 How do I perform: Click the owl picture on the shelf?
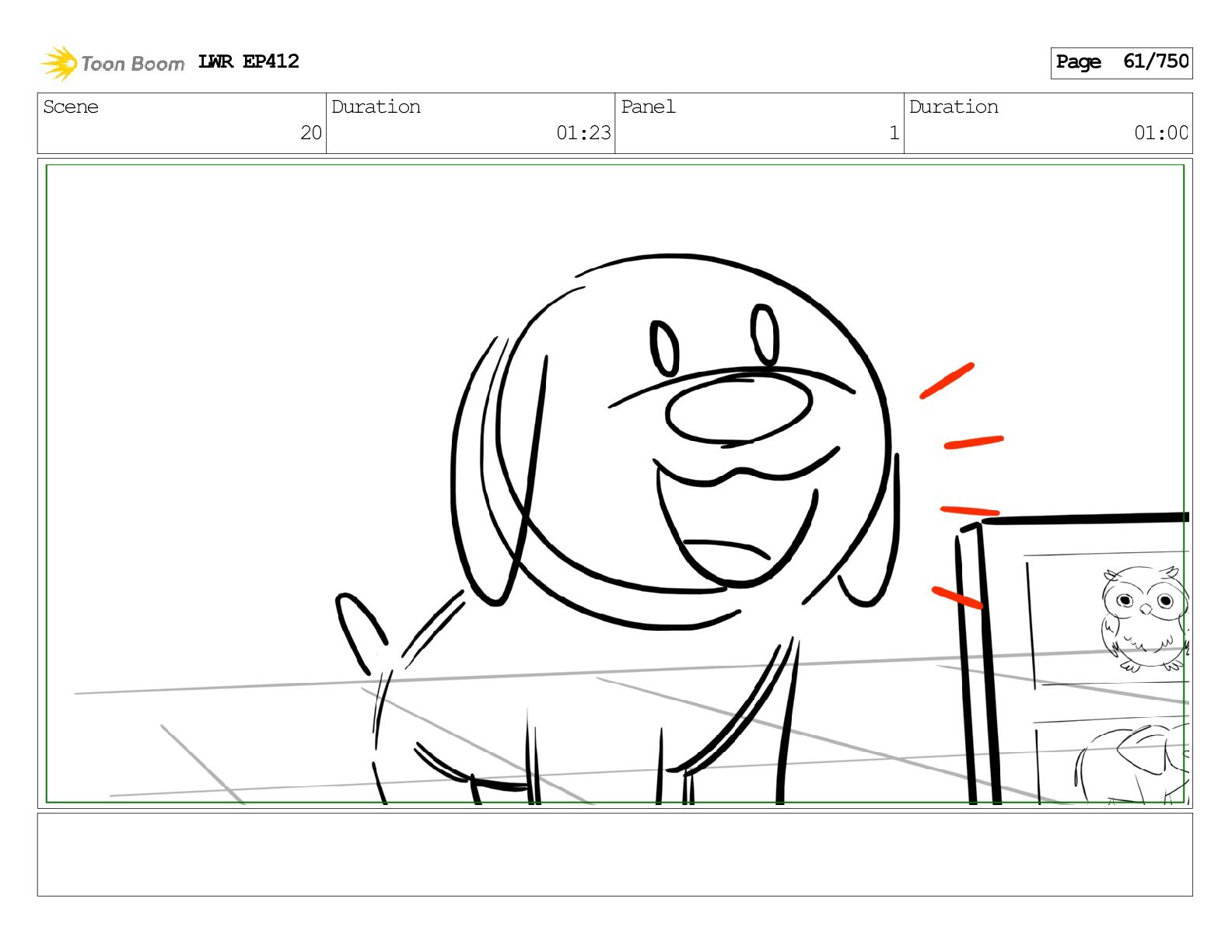click(1143, 618)
